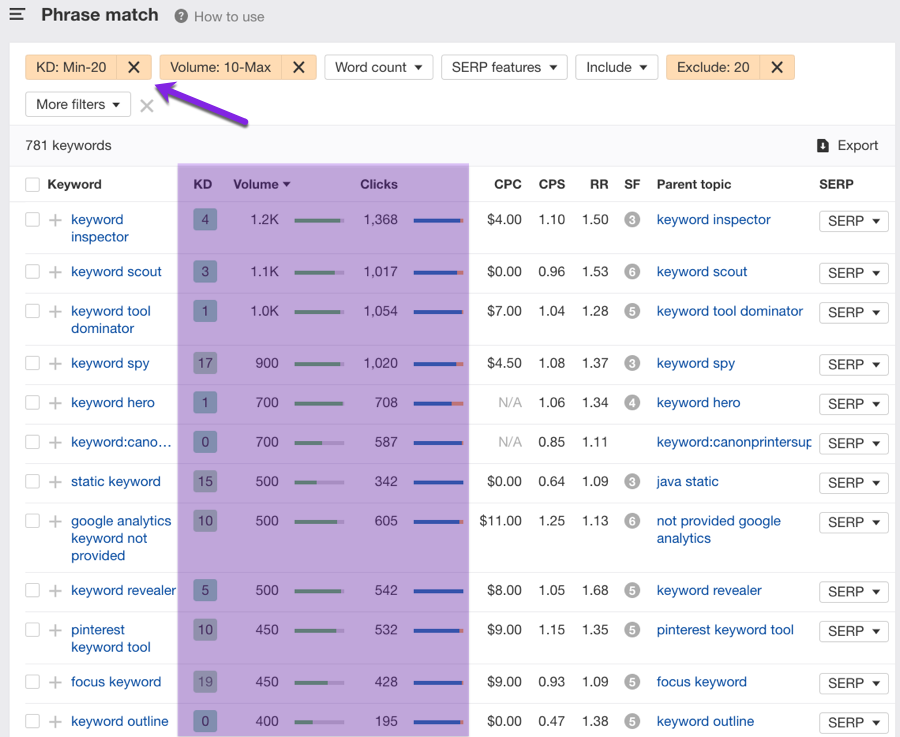The height and width of the screenshot is (737, 900).
Task: Open SERP dropdown for static keyword
Action: [x=854, y=483]
